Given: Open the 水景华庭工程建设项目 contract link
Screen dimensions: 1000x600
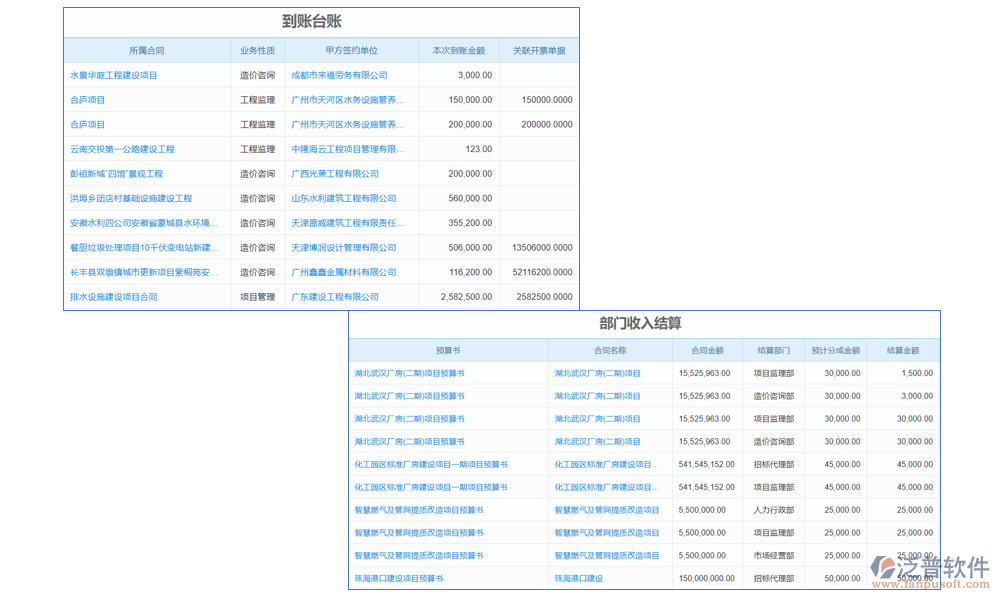Looking at the screenshot, I should point(113,75).
